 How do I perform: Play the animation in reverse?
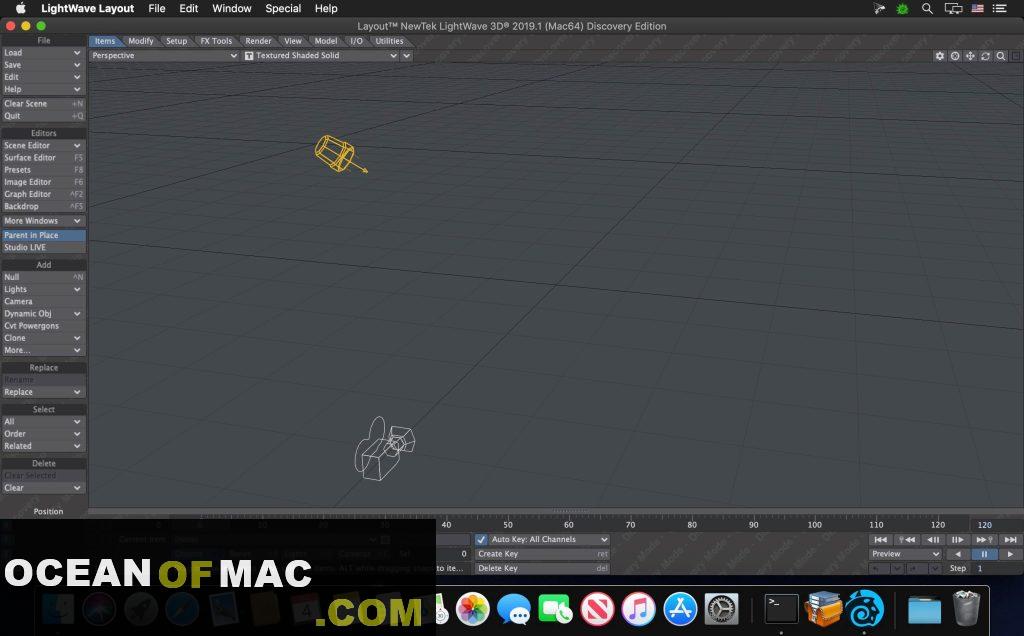click(958, 554)
